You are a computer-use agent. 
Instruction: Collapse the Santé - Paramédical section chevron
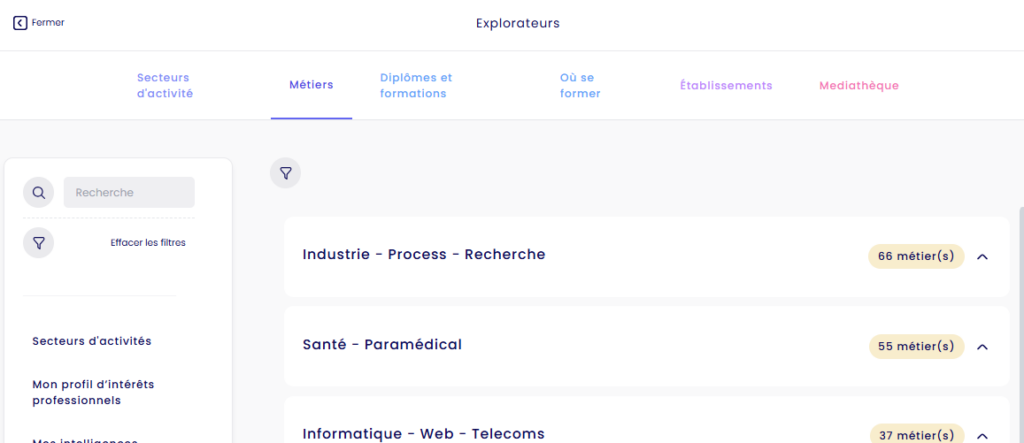[982, 347]
